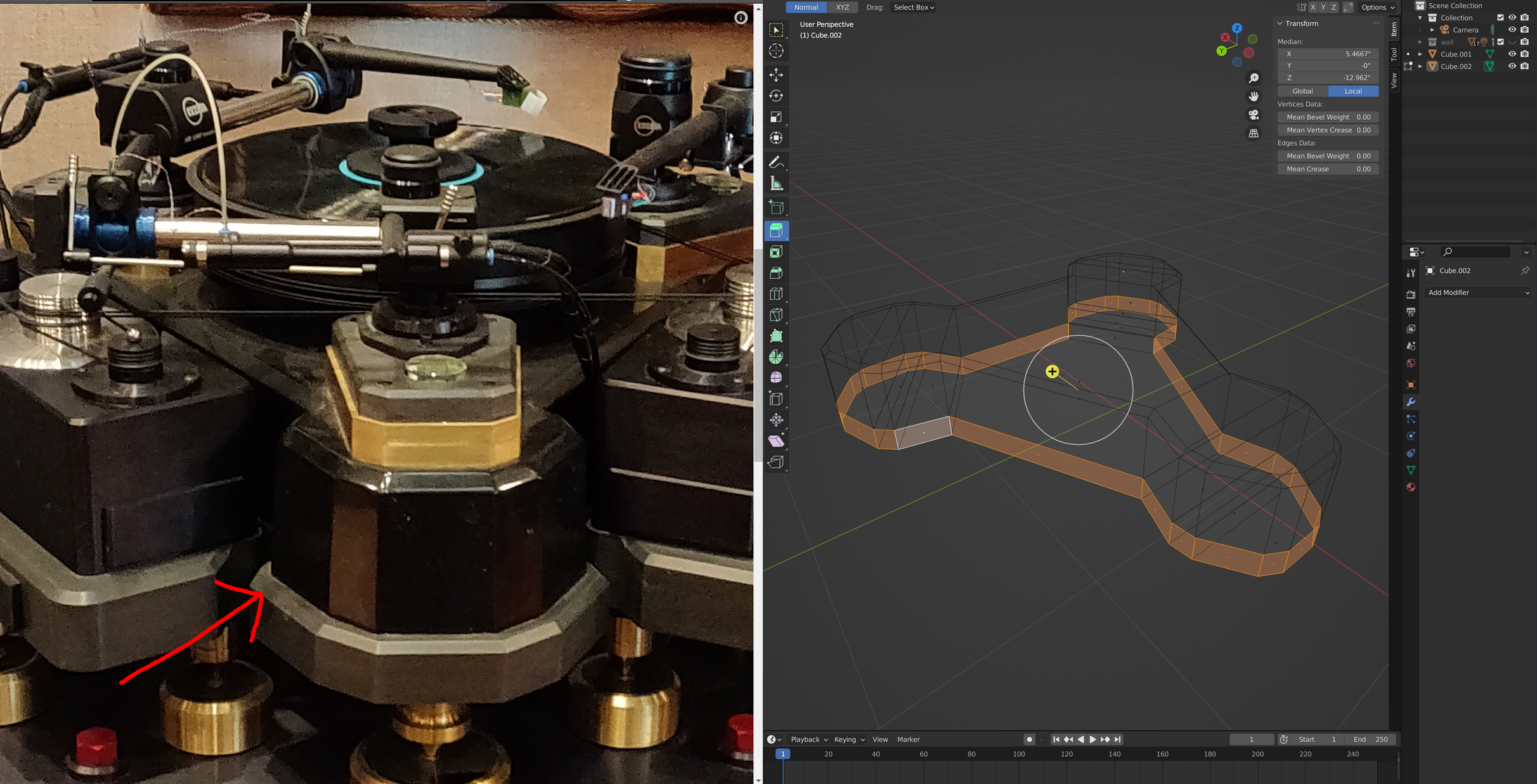Select the Measure ruler tool
This screenshot has height=784, width=1537.
tap(776, 184)
